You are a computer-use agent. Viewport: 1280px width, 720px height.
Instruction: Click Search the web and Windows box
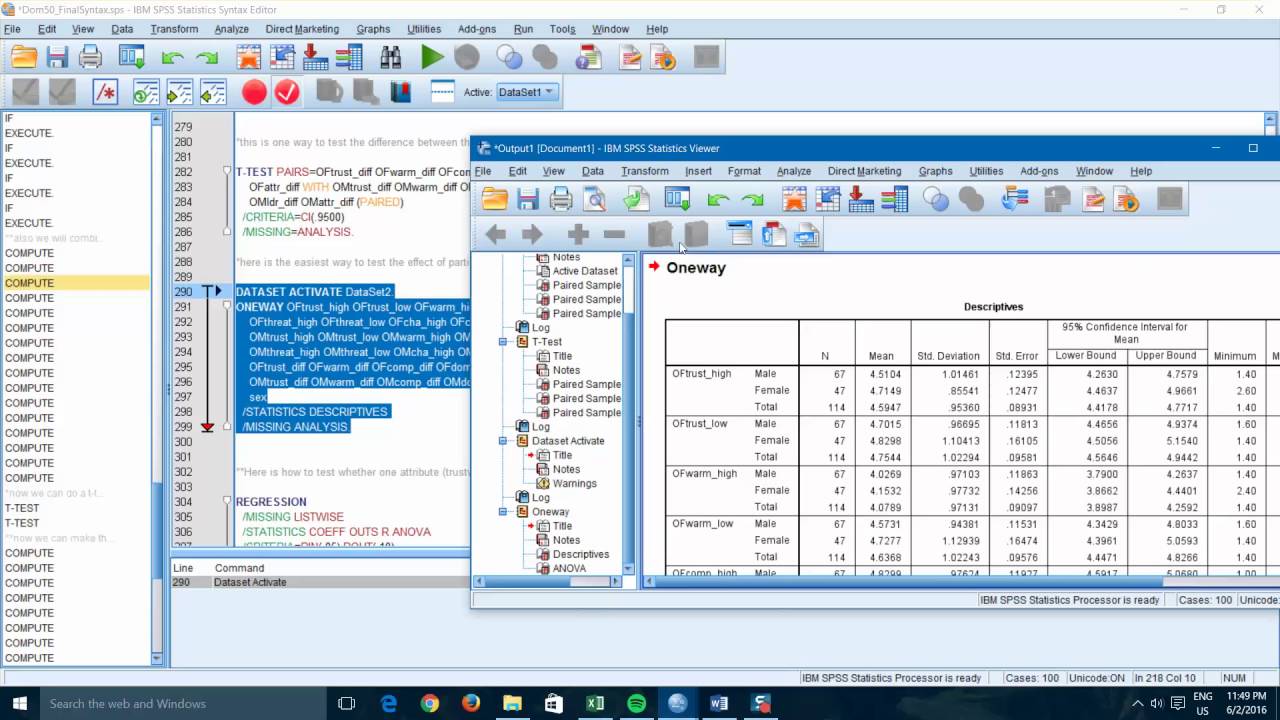point(182,703)
